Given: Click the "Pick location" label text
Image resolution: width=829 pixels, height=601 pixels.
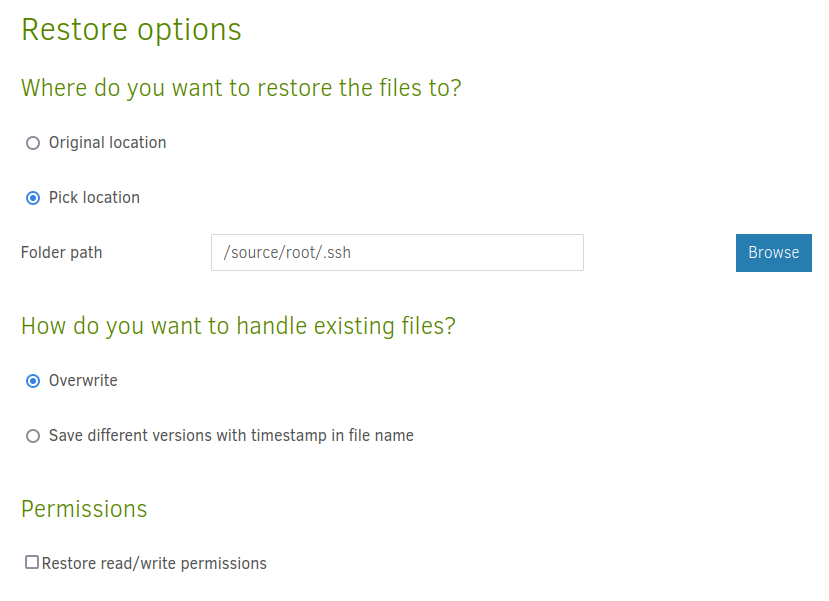Looking at the screenshot, I should [94, 198].
